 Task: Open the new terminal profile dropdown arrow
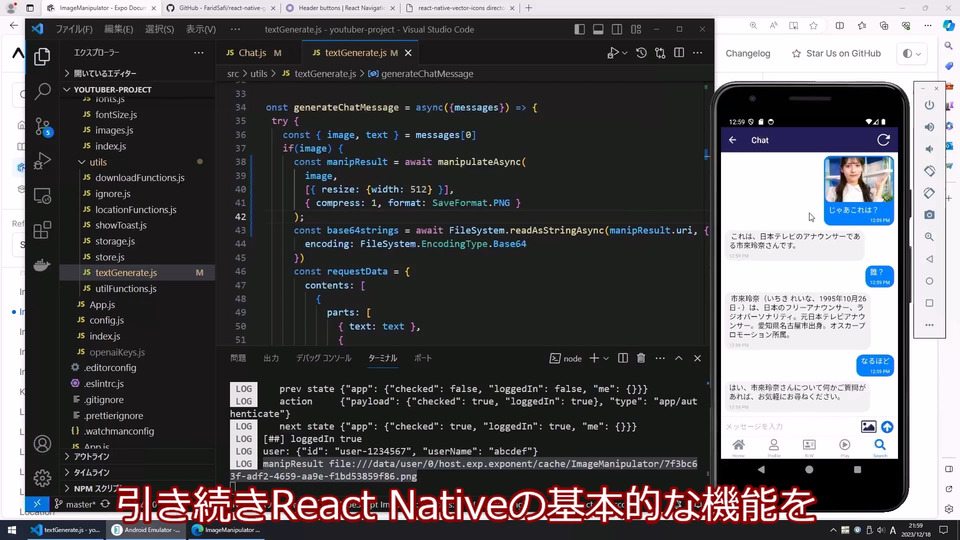(606, 359)
